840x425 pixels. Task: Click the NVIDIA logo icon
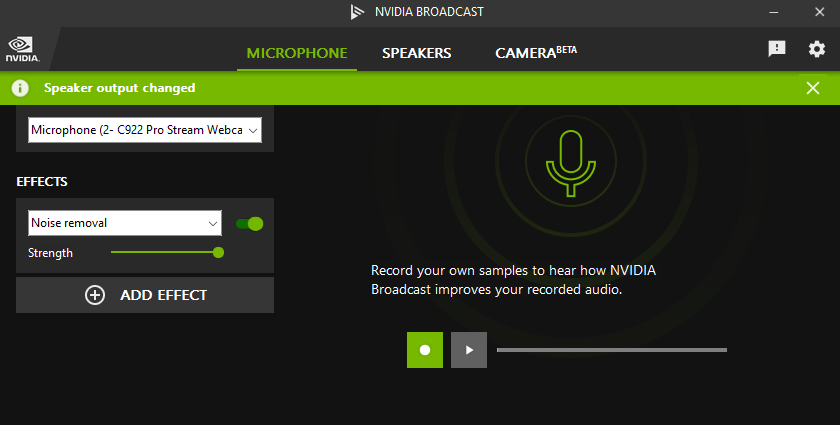point(22,49)
